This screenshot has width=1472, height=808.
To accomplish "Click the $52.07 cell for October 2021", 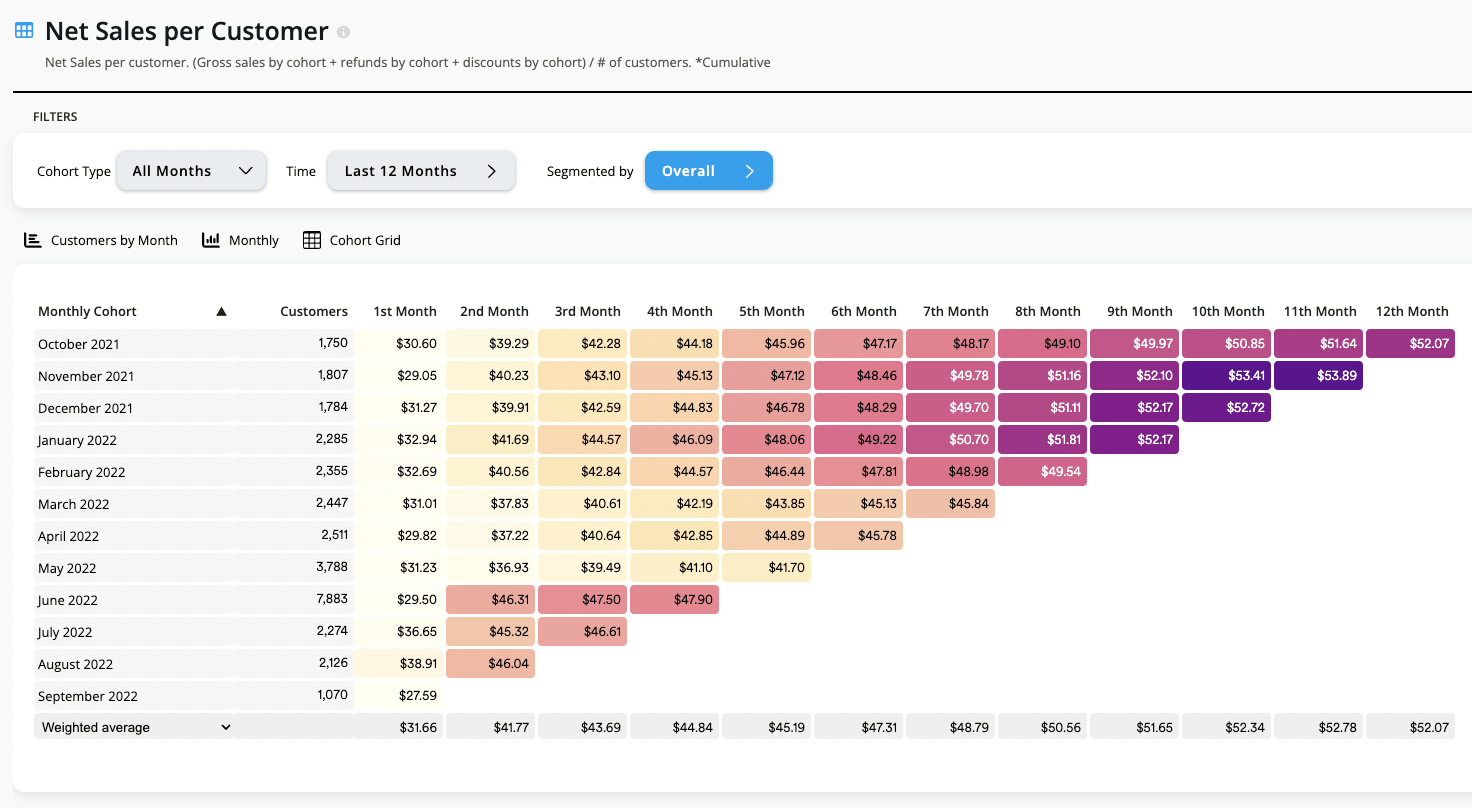I will (1410, 344).
